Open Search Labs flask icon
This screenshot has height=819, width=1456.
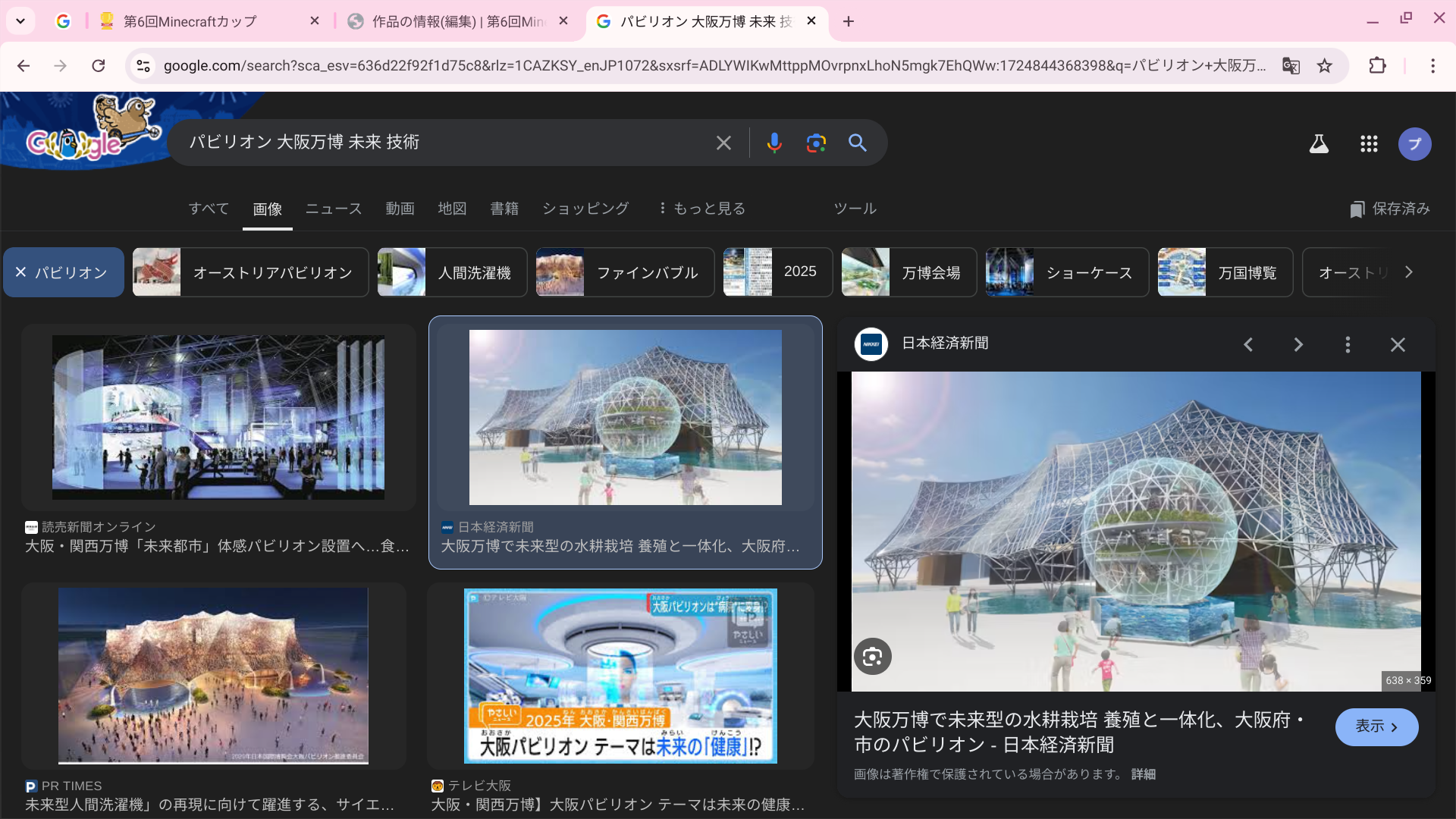pyautogui.click(x=1319, y=143)
